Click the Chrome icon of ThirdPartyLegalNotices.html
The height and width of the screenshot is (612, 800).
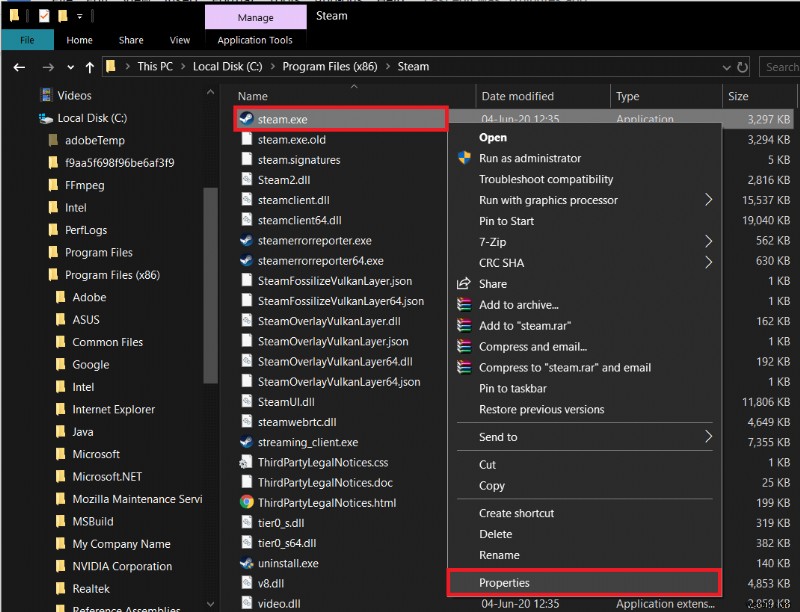[247, 502]
